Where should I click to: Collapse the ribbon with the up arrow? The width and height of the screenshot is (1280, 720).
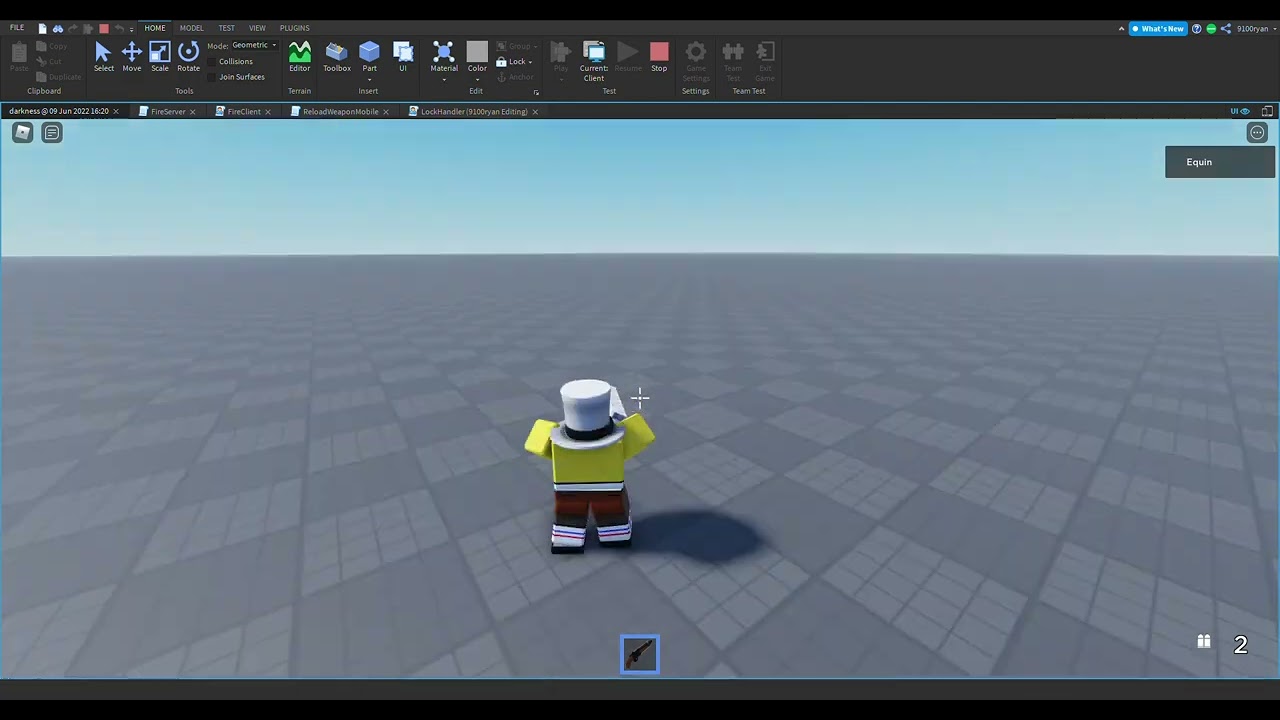point(1121,28)
